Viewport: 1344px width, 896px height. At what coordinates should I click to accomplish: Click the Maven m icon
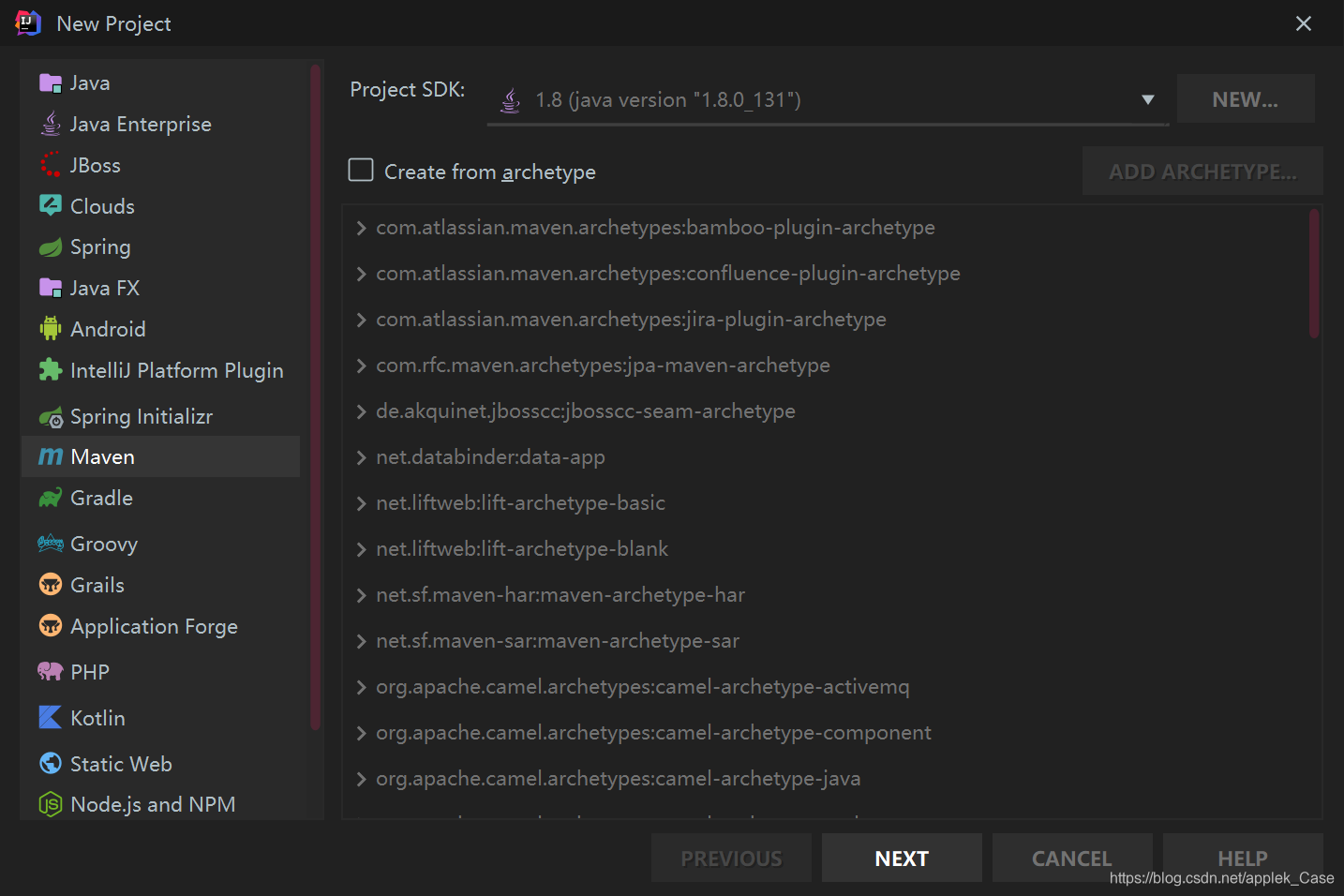(x=51, y=456)
